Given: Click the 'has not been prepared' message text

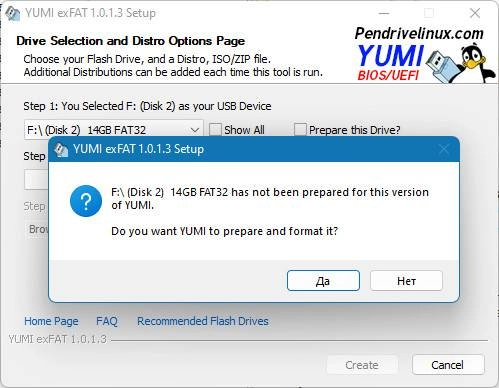Looking at the screenshot, I should 270,198.
